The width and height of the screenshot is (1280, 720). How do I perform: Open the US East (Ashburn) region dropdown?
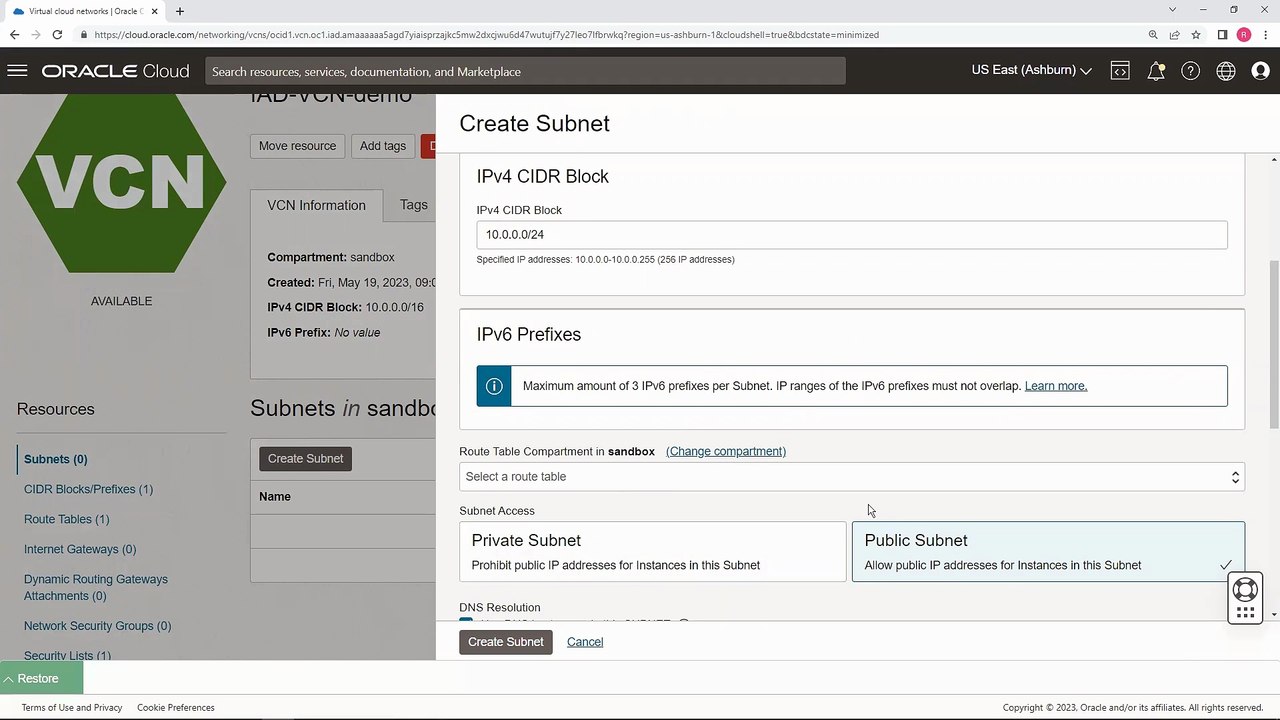[x=1031, y=70]
